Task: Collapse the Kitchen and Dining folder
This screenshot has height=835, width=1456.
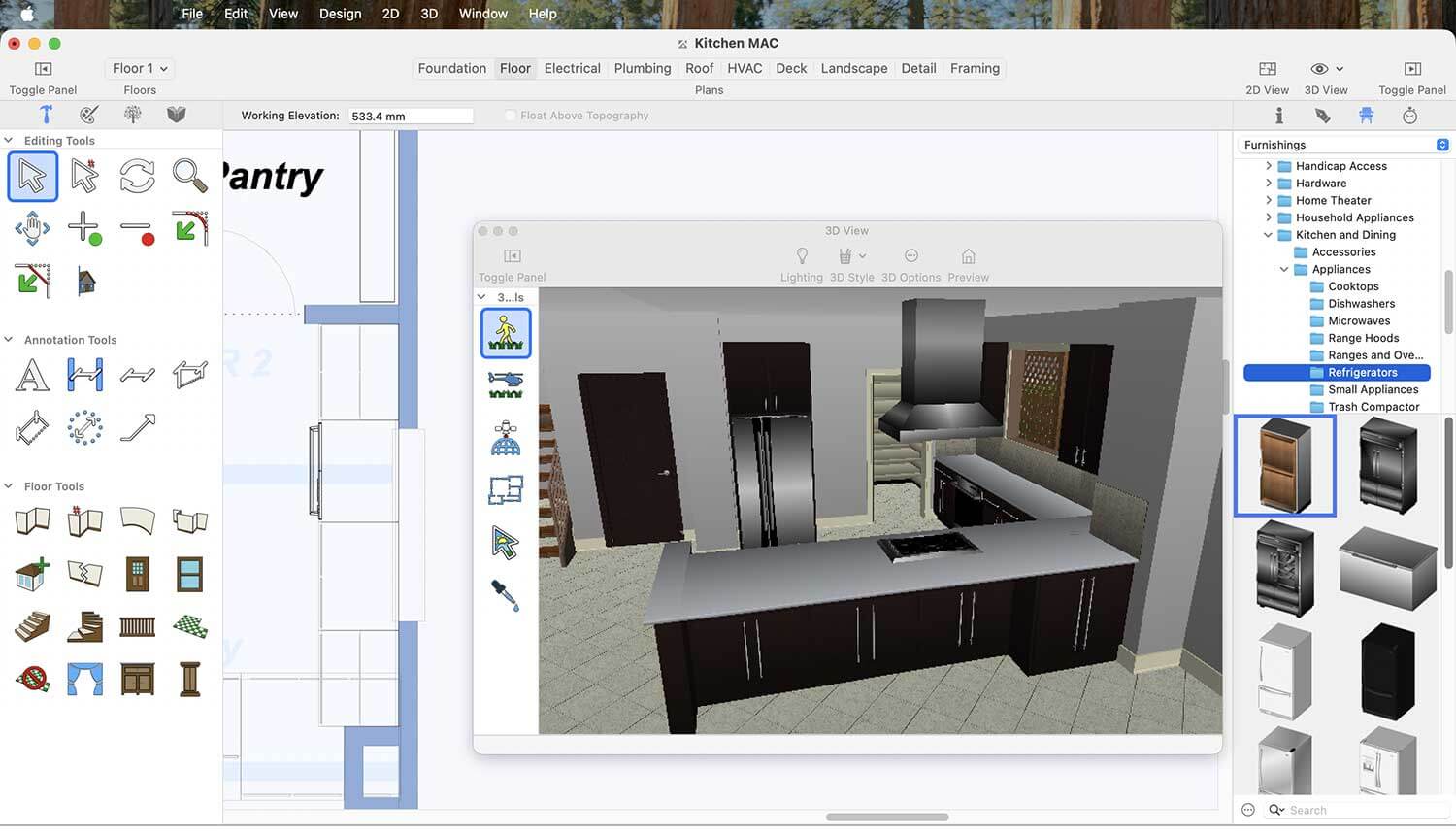Action: 1268,235
